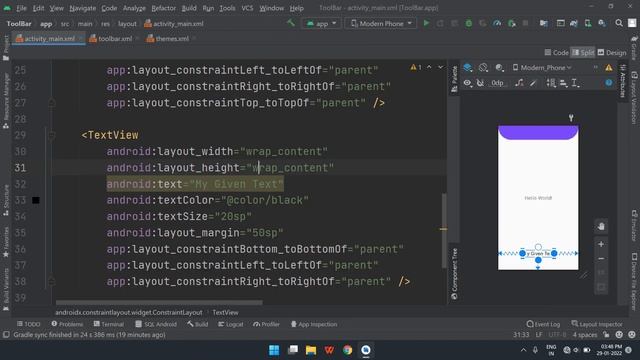Screen dimensions: 640x360
Task: Open the App Inspection tool window
Action: point(314,324)
